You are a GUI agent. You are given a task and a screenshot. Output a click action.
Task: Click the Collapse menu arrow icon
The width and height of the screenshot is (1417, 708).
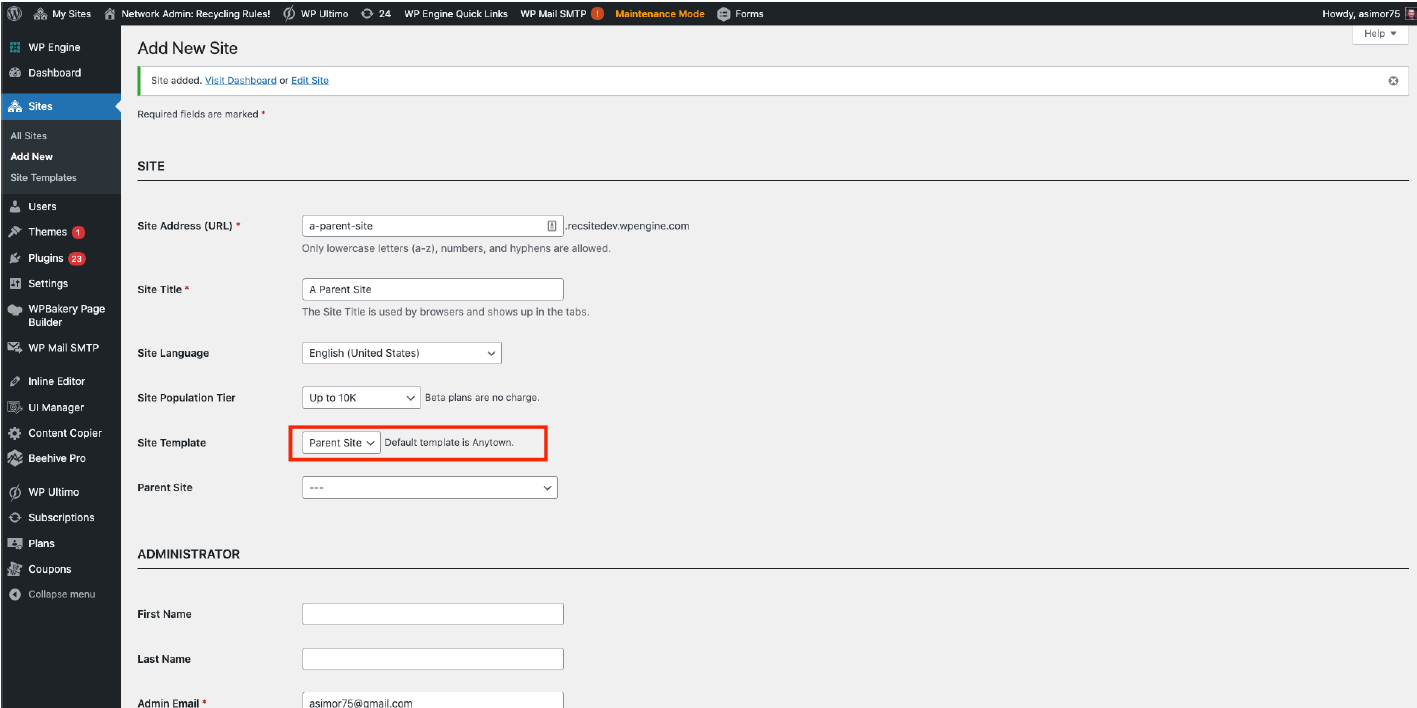click(15, 594)
